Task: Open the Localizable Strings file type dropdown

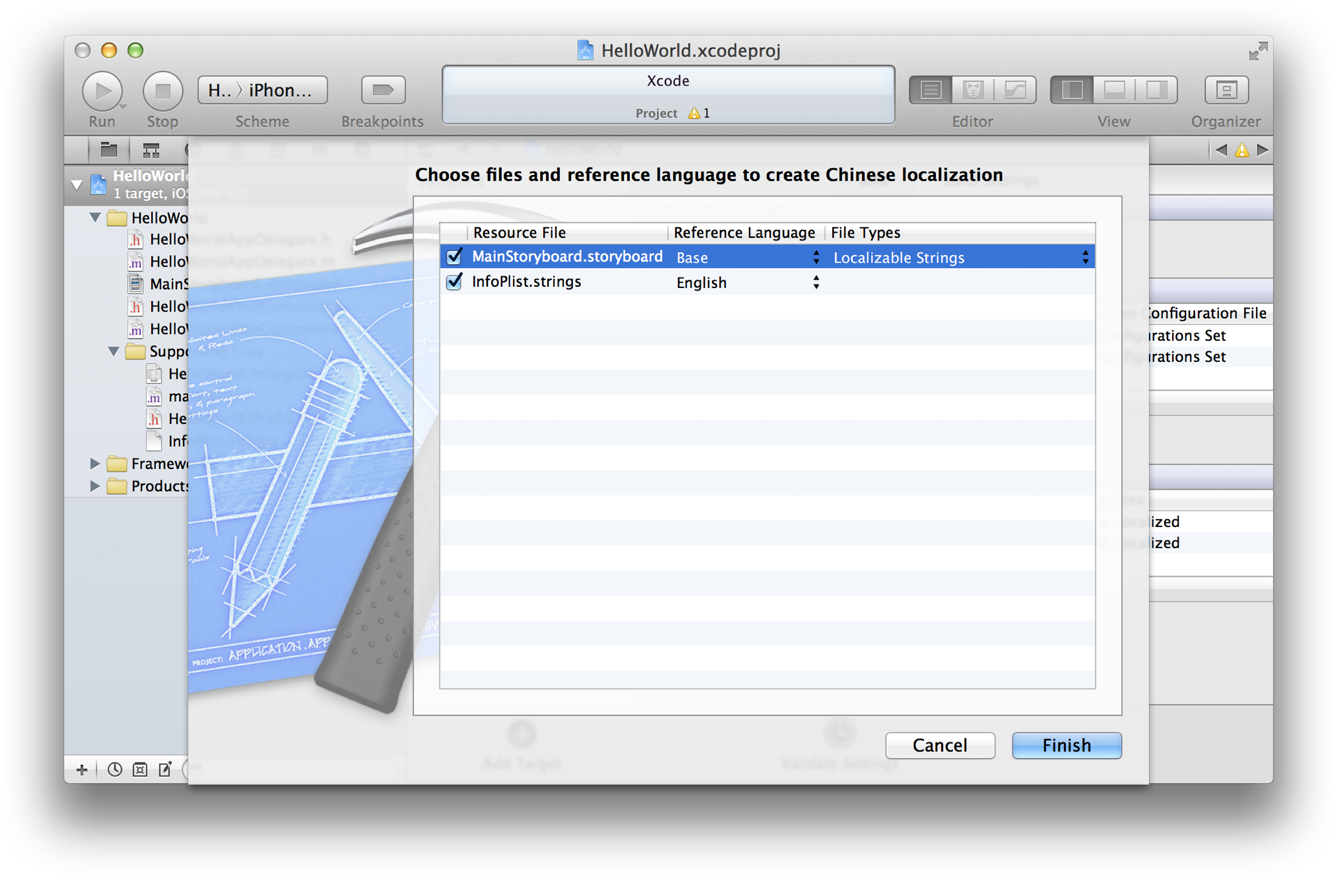Action: (x=1086, y=256)
